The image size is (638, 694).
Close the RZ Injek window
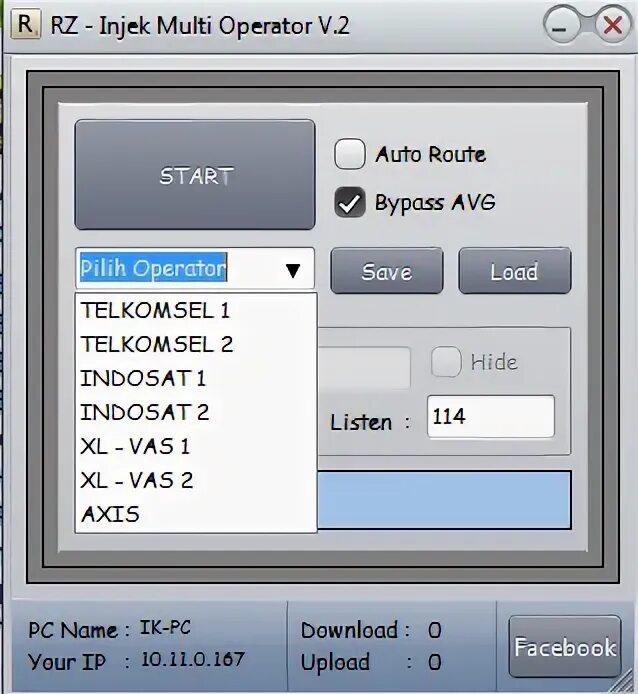coord(613,26)
